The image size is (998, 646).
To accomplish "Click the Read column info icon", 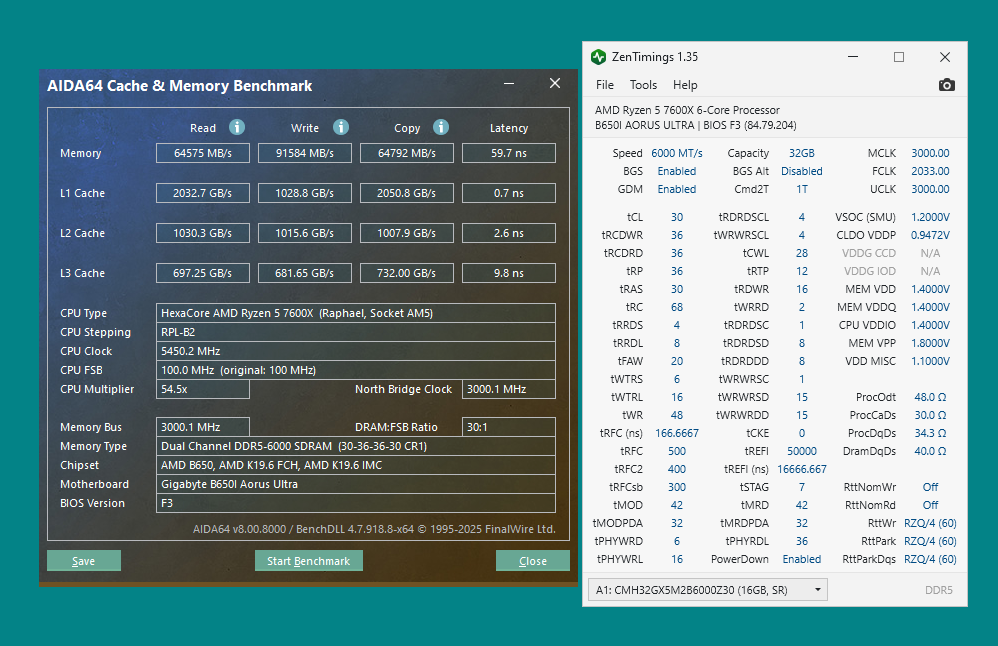I will pos(237,127).
